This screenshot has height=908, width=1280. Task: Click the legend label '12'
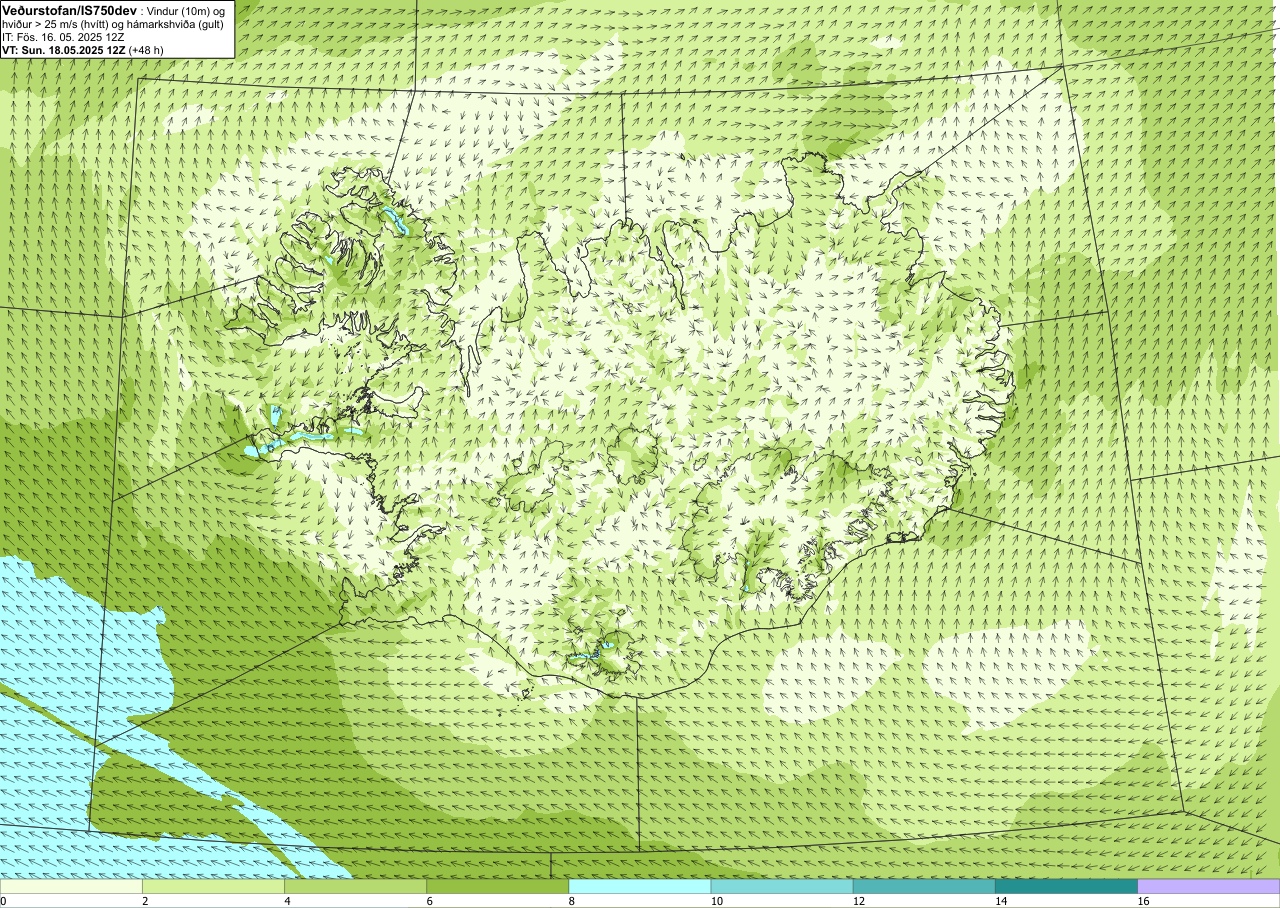click(859, 901)
